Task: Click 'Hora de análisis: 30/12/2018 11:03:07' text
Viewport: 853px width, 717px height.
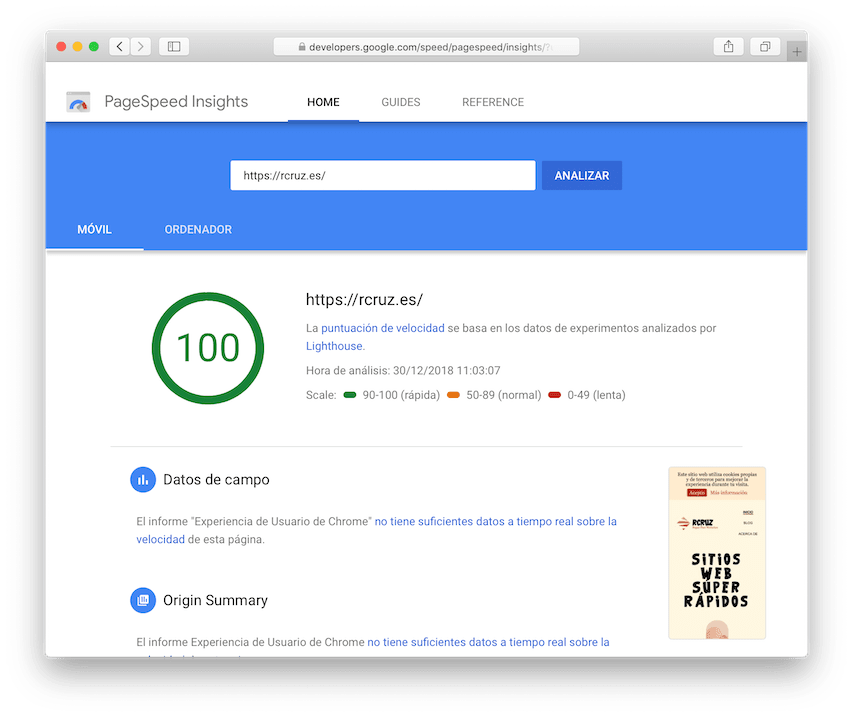Action: (x=403, y=370)
